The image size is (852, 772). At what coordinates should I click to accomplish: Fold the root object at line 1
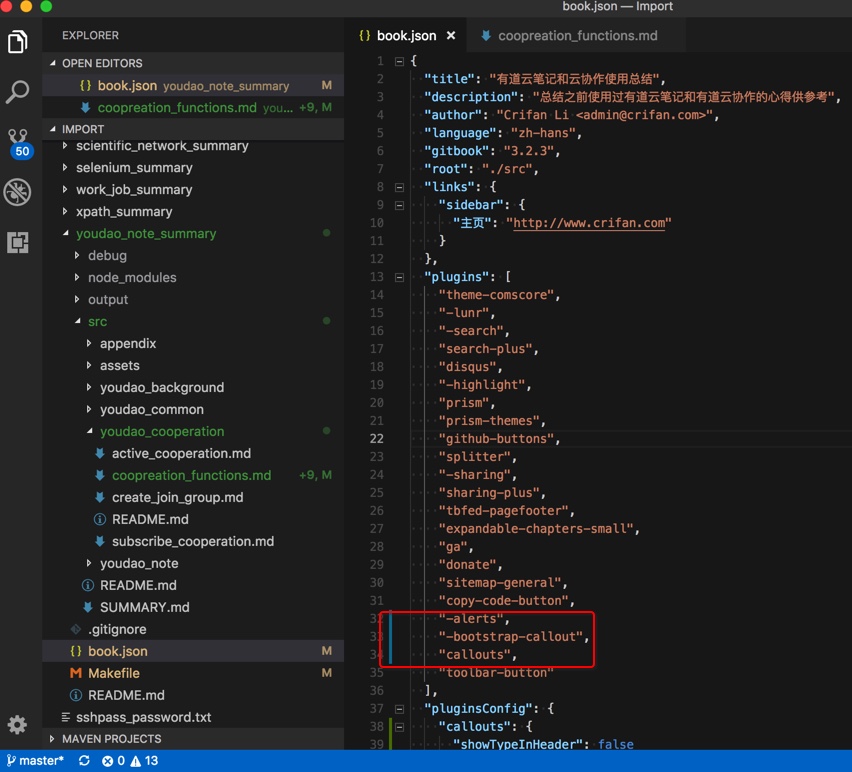[399, 61]
